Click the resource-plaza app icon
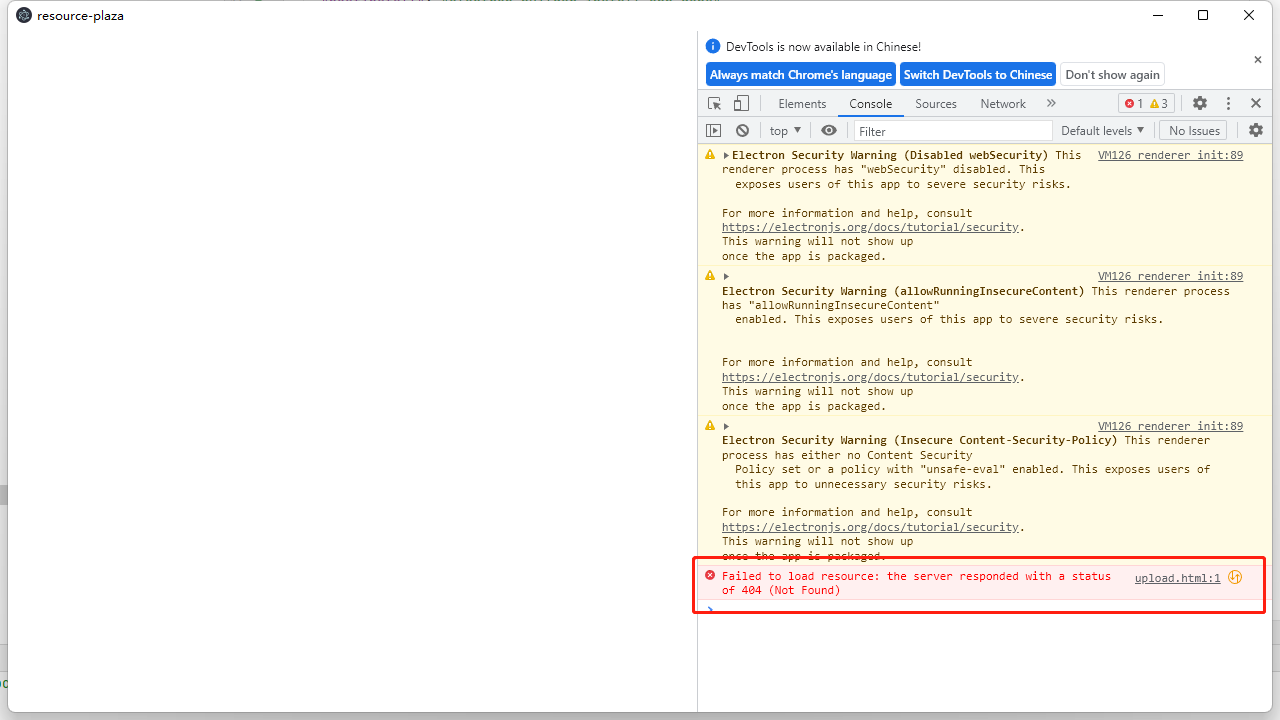The height and width of the screenshot is (720, 1280). pos(23,15)
